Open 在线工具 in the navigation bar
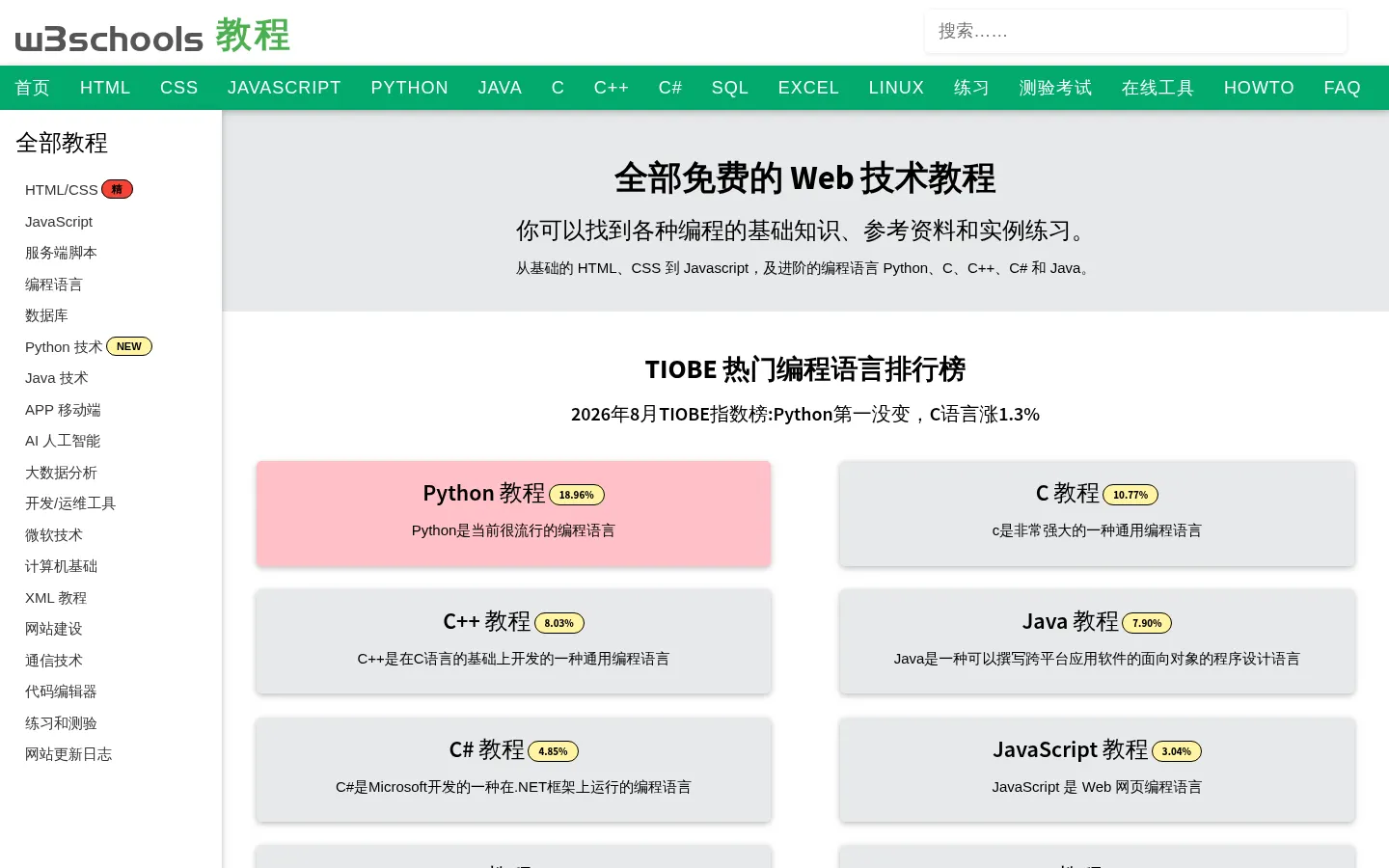The width and height of the screenshot is (1389, 868). [x=1157, y=88]
